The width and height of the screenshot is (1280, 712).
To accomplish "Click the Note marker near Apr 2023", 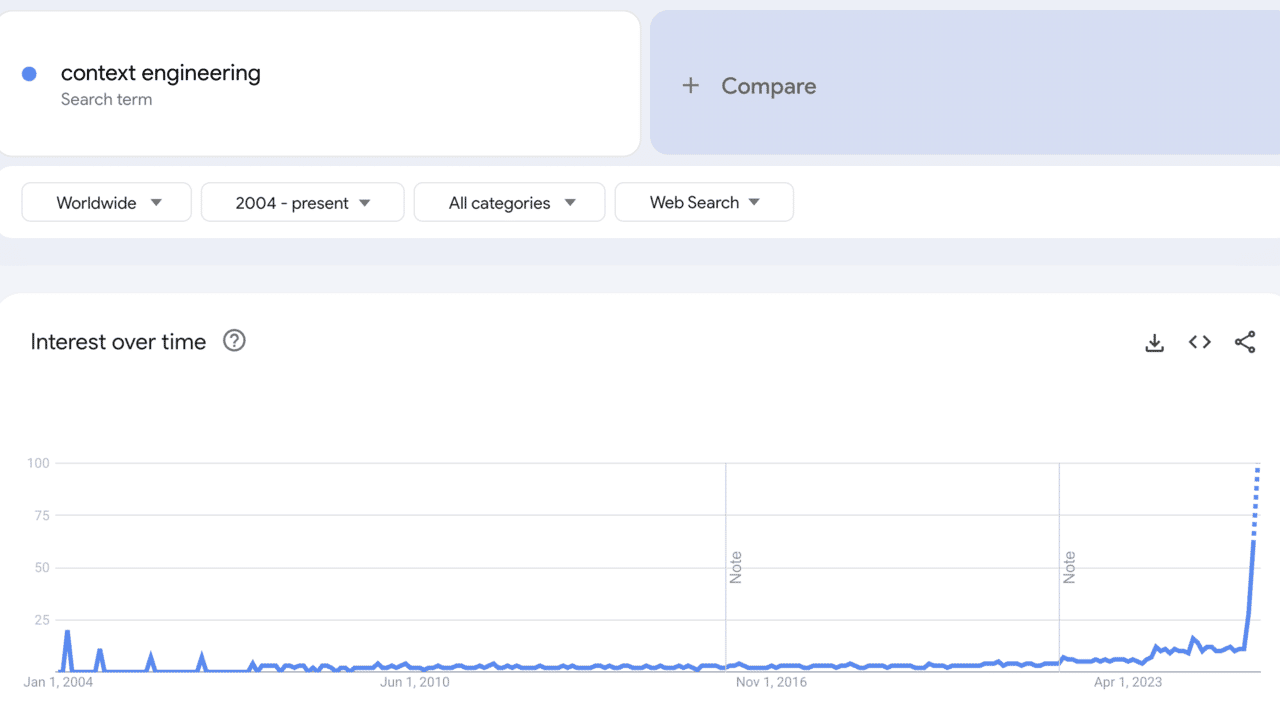I will [x=1069, y=567].
